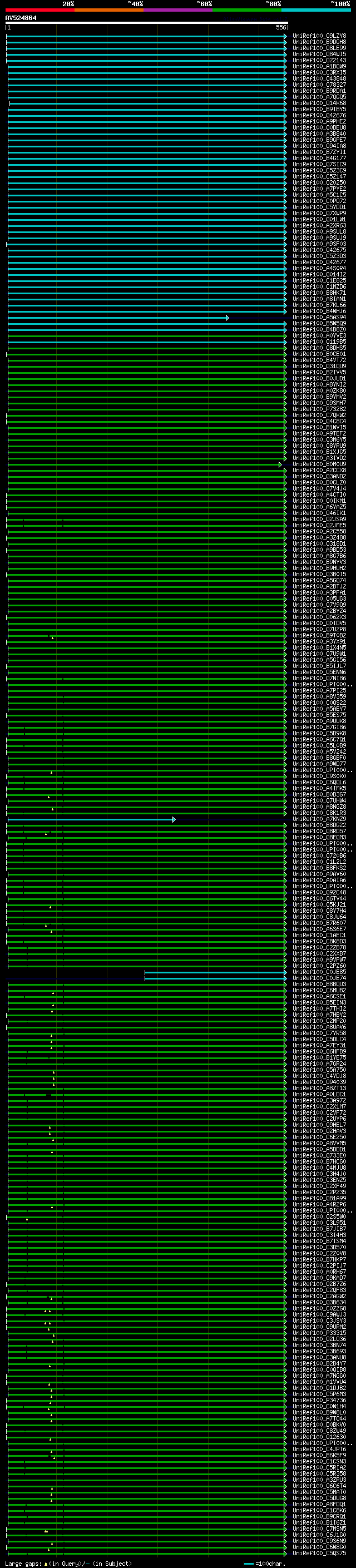Select the UniRef100_Q5L0B9 label
Screen dimensions: 356x1568
[x=319, y=746]
